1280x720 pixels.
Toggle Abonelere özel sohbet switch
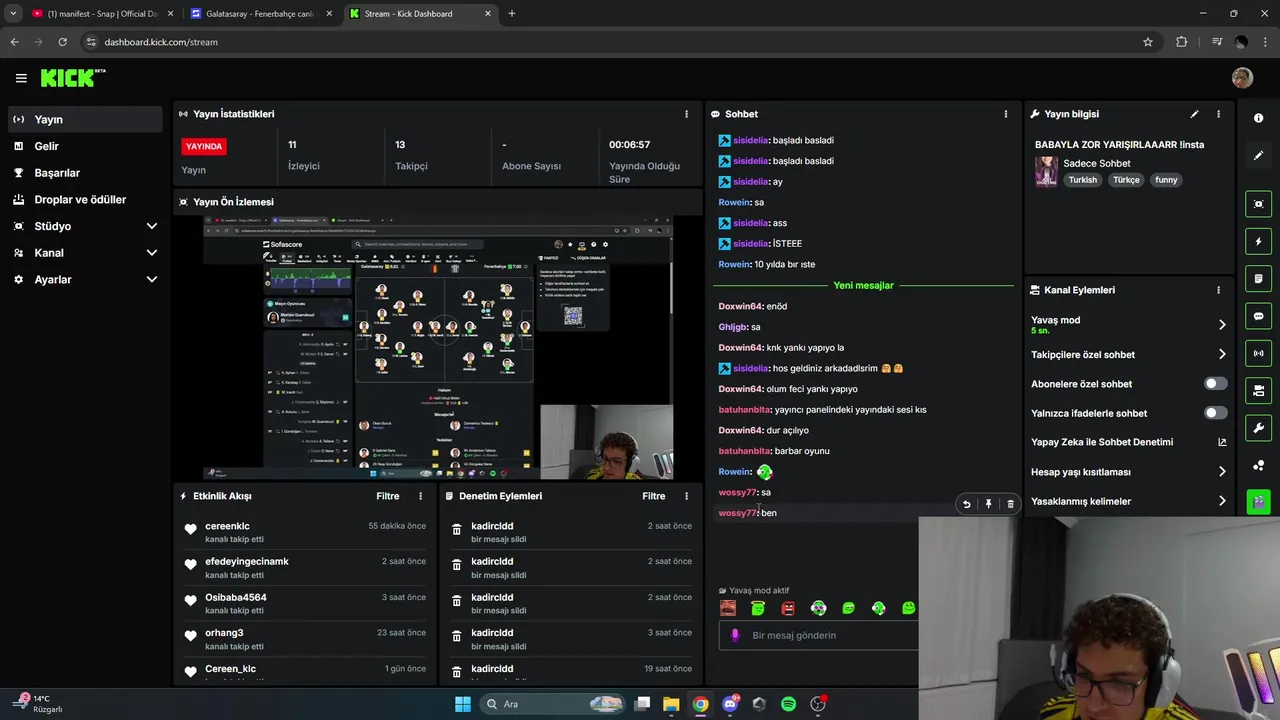tap(1215, 384)
